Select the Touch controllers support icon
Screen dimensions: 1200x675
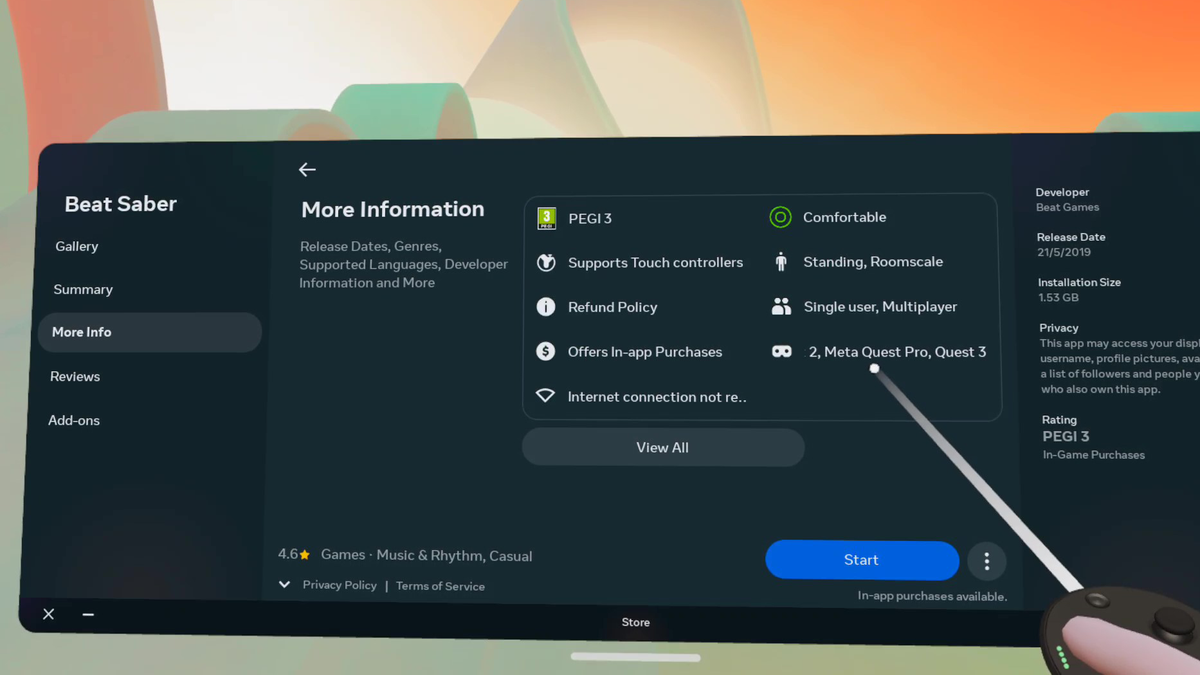pos(546,261)
